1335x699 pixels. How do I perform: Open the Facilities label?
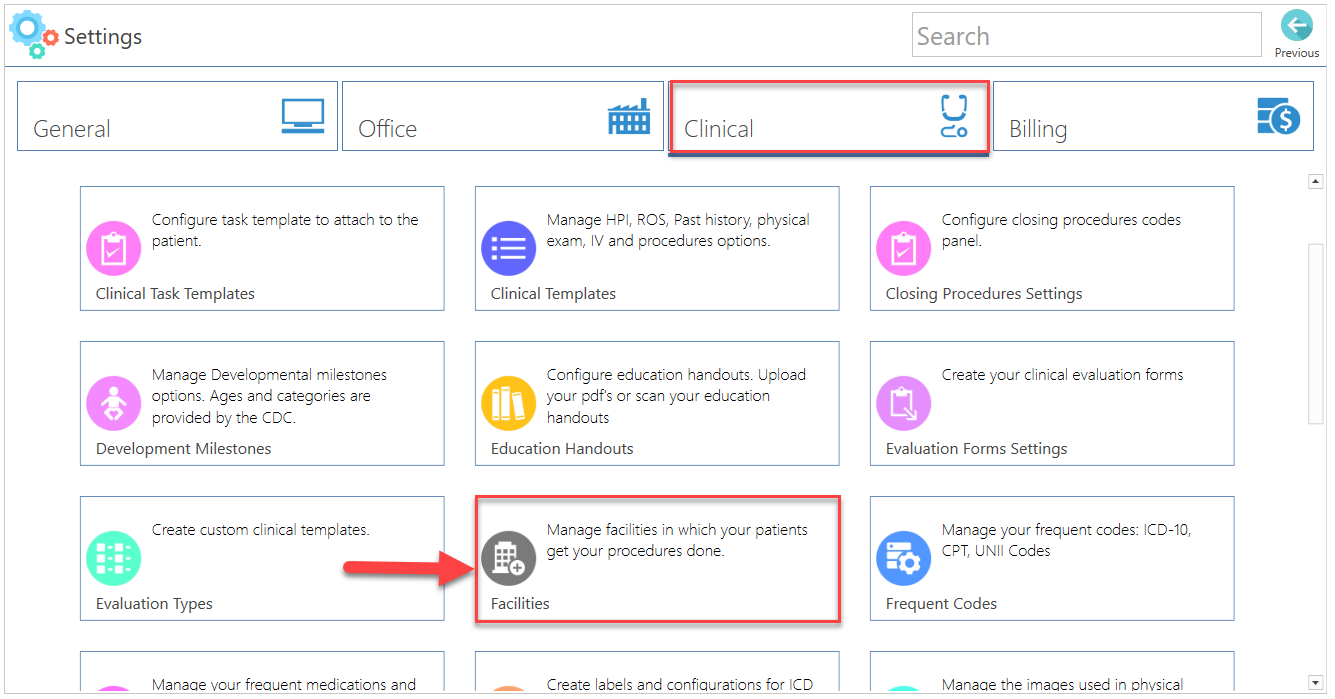[x=520, y=604]
